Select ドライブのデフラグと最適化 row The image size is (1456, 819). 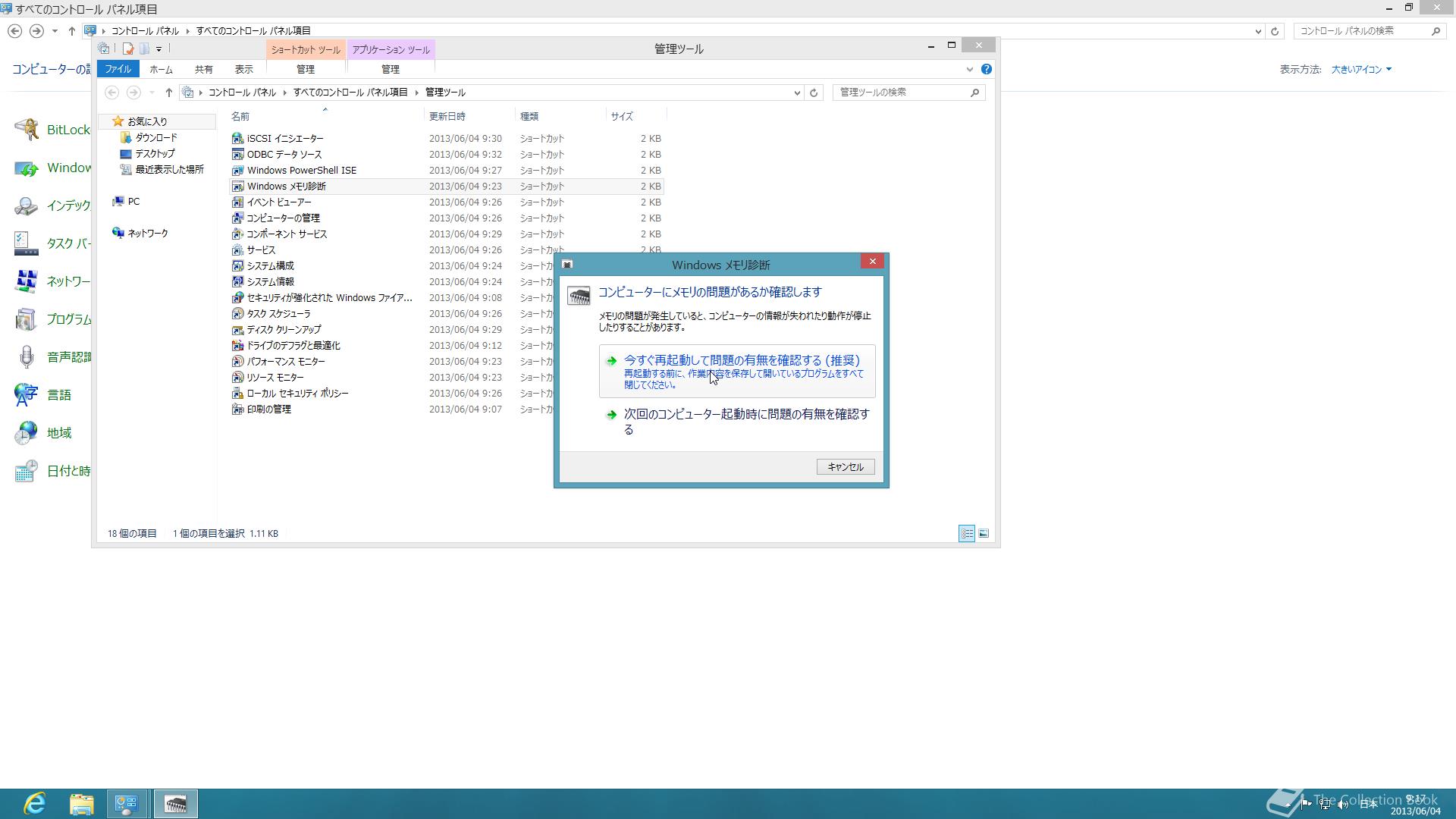447,346
